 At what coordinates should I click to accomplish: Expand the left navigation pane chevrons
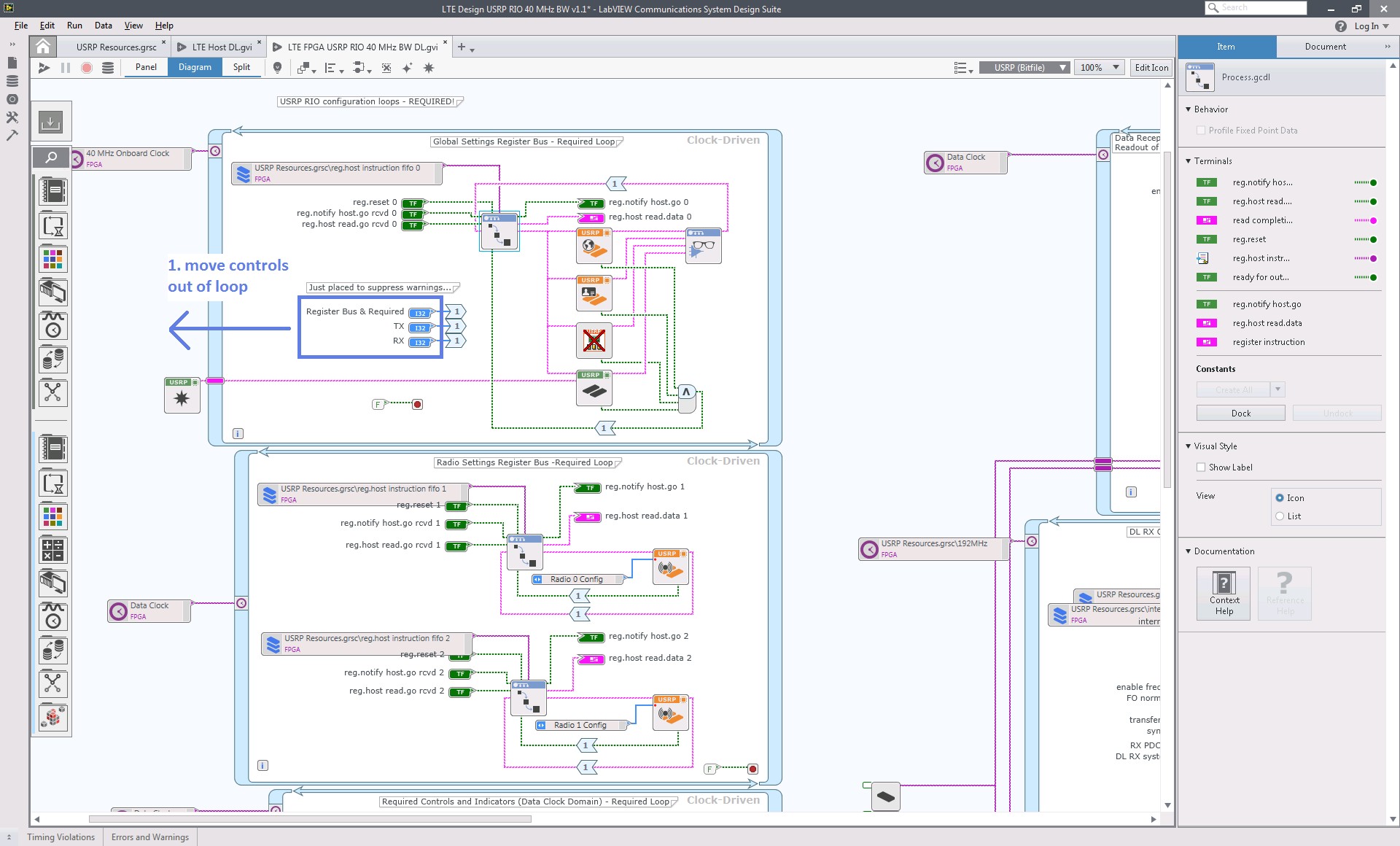12,44
